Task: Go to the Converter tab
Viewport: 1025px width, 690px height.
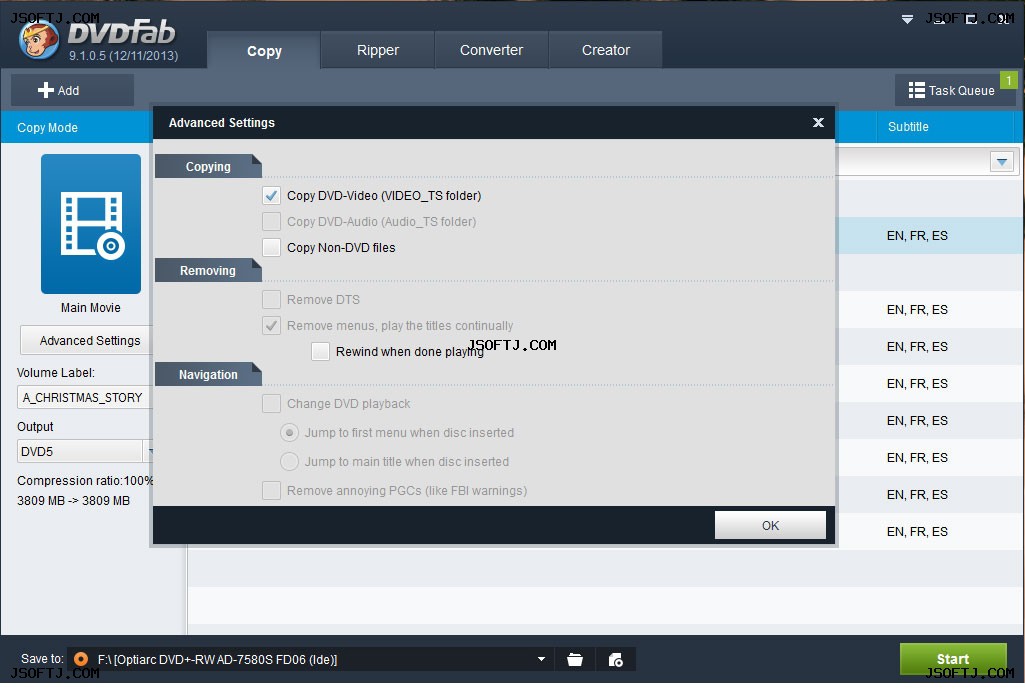Action: (x=492, y=50)
